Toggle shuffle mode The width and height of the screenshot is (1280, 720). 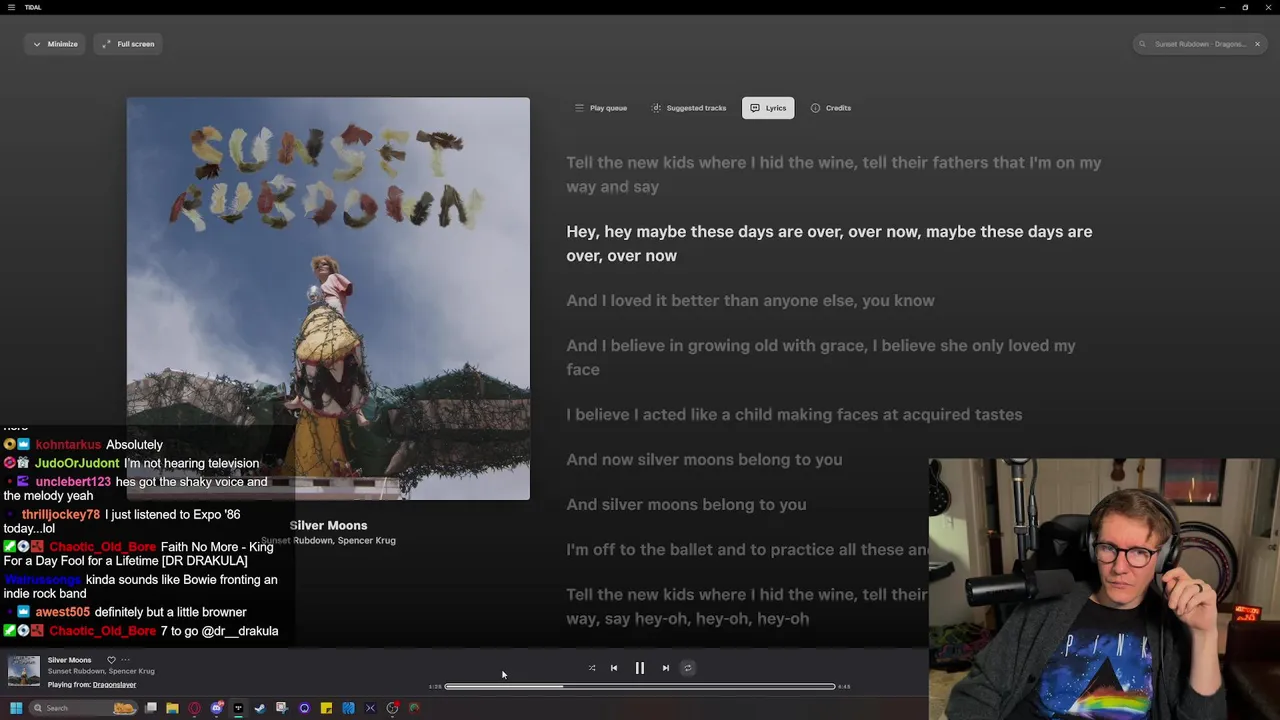592,668
